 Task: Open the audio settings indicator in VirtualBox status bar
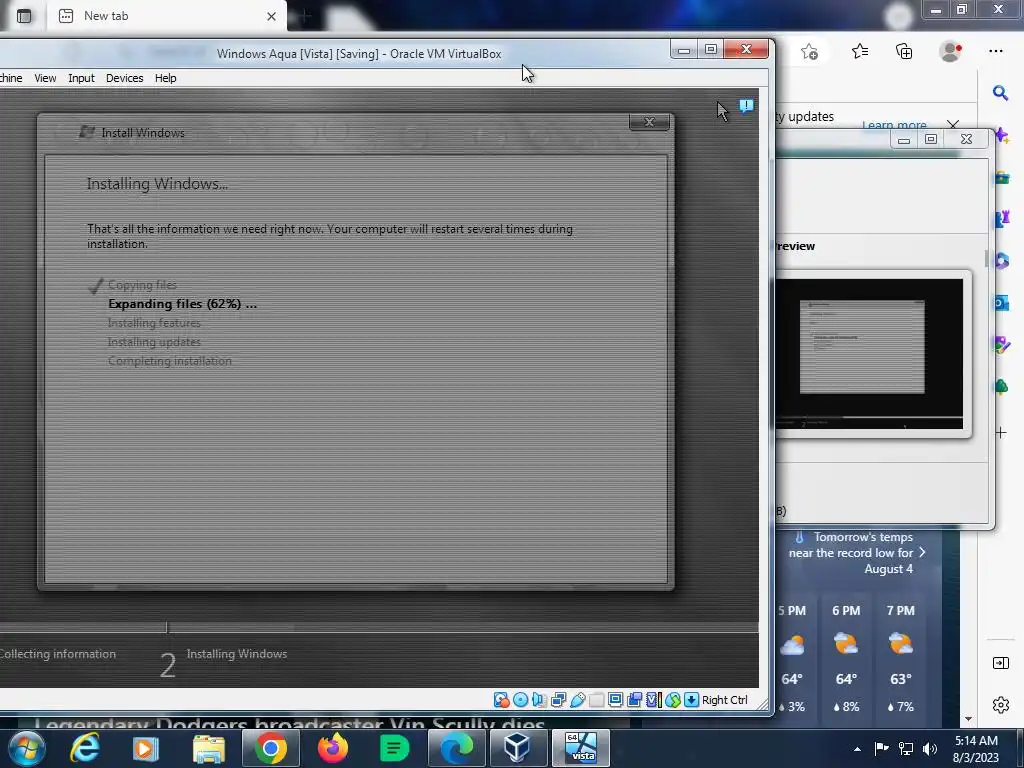click(539, 700)
